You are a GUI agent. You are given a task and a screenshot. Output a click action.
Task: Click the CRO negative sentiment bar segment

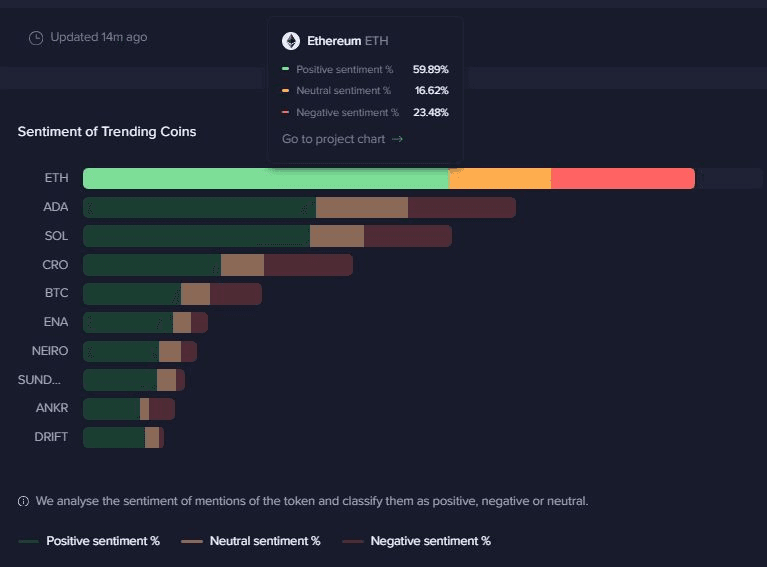(x=308, y=265)
